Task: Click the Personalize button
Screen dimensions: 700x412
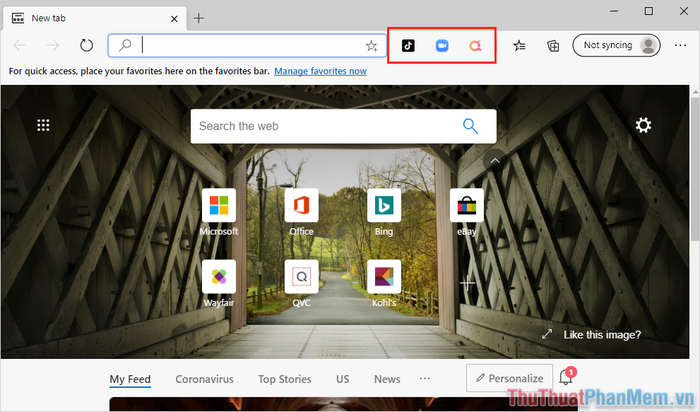Action: (x=509, y=378)
